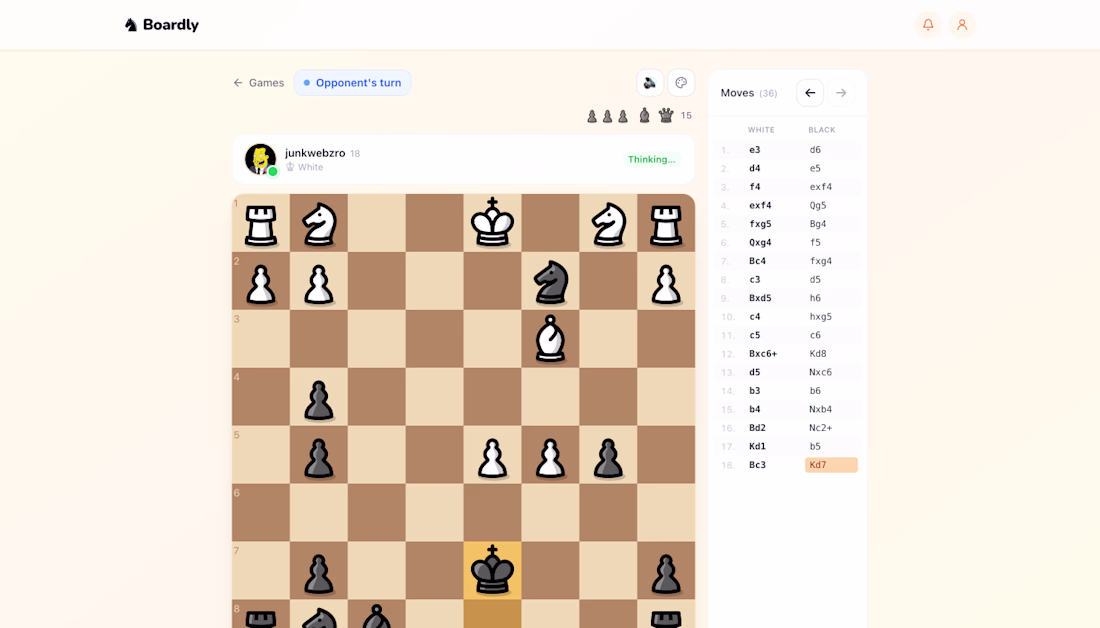The image size is (1100, 628).
Task: Select the white pawn on c5
Action: (551, 455)
